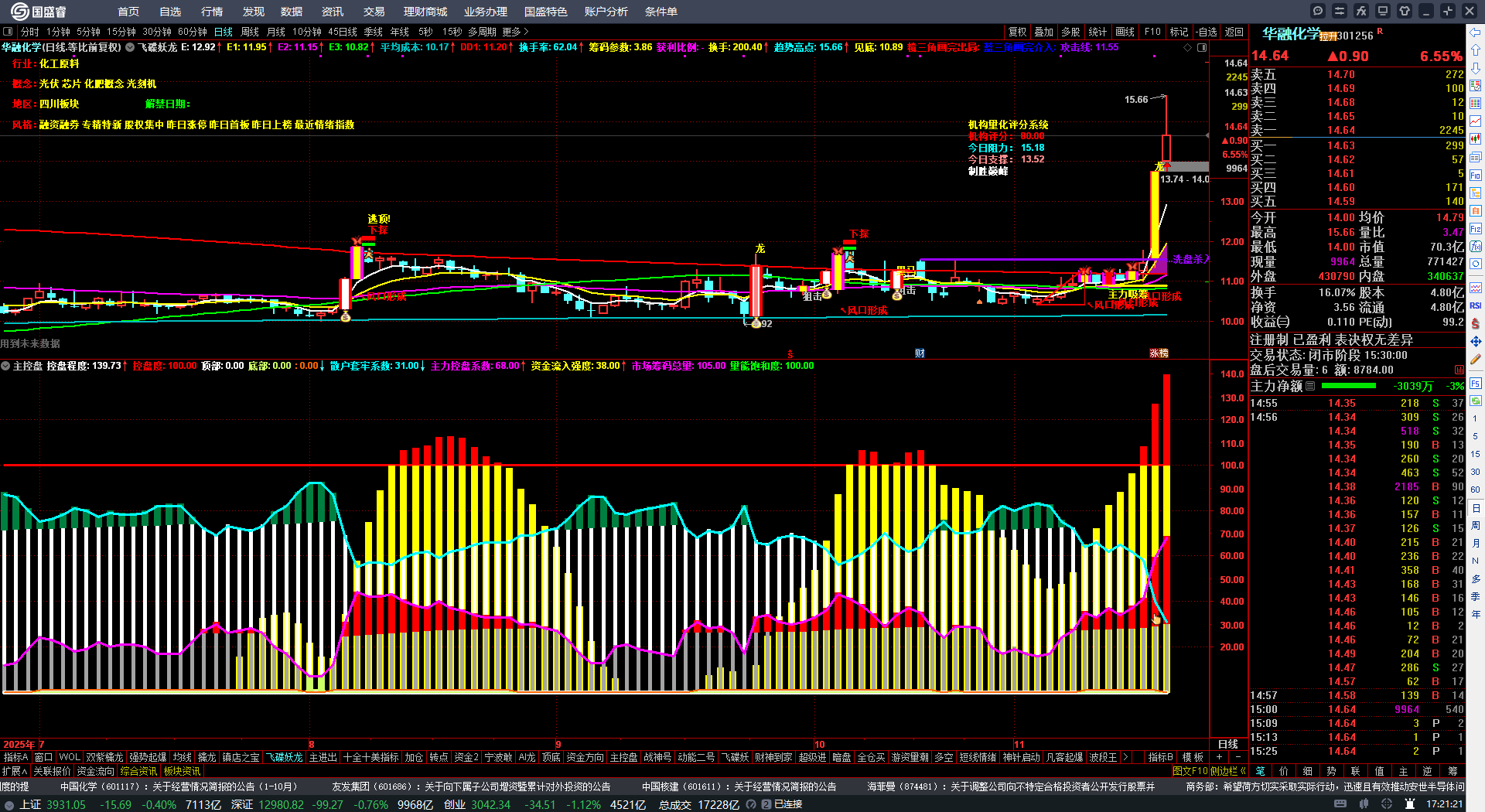This screenshot has width=1485, height=812.
Task: Switch to the 周线 weekly period tab
Action: [x=250, y=32]
